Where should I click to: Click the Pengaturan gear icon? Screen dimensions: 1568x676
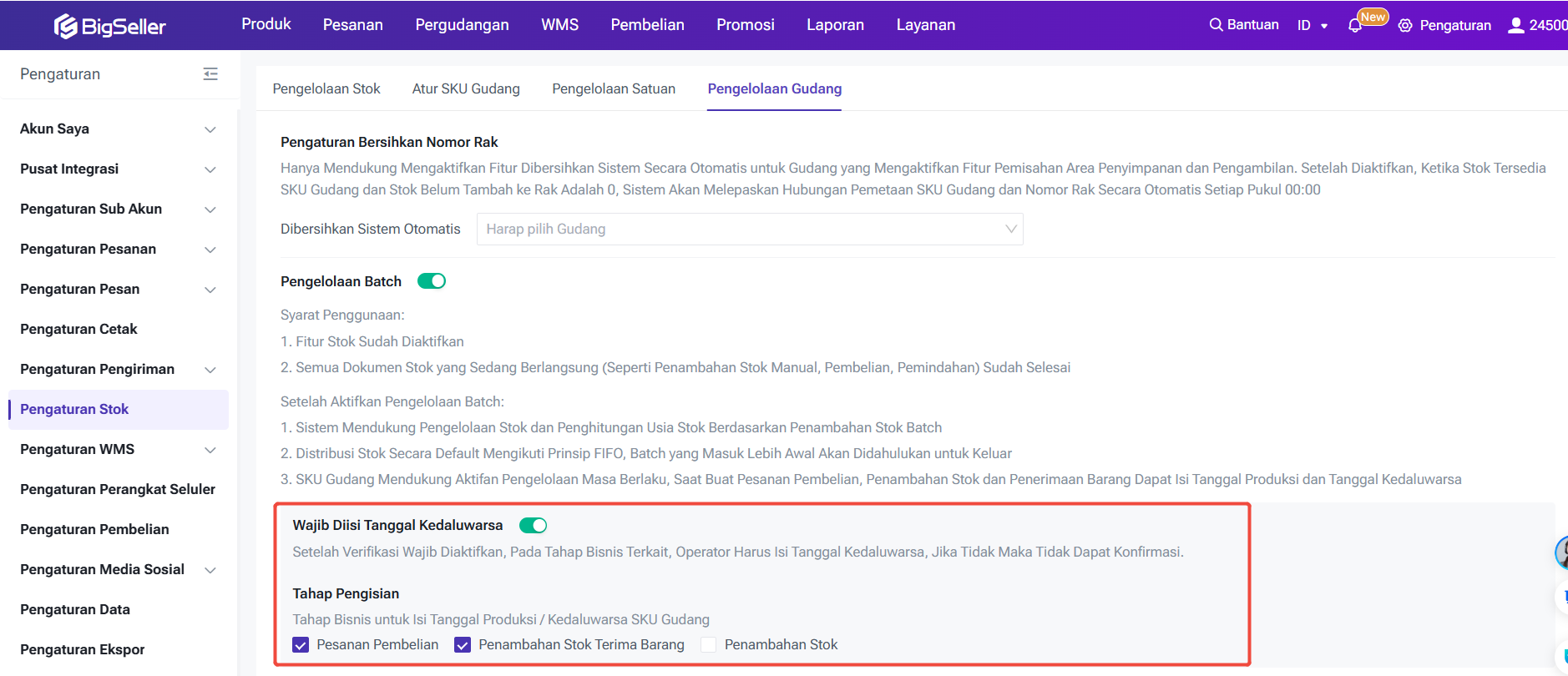click(1405, 26)
